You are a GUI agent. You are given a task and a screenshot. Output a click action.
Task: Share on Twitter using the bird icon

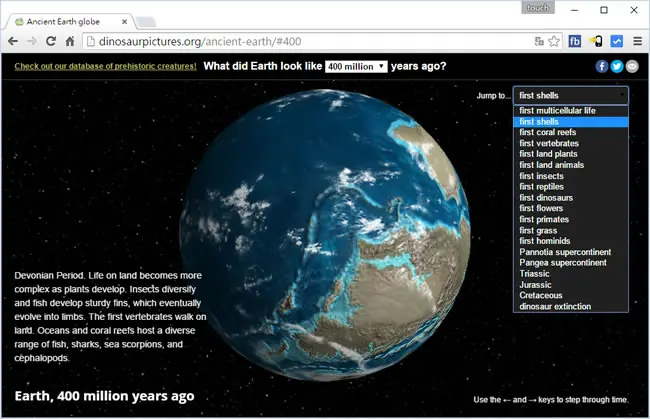click(x=617, y=66)
